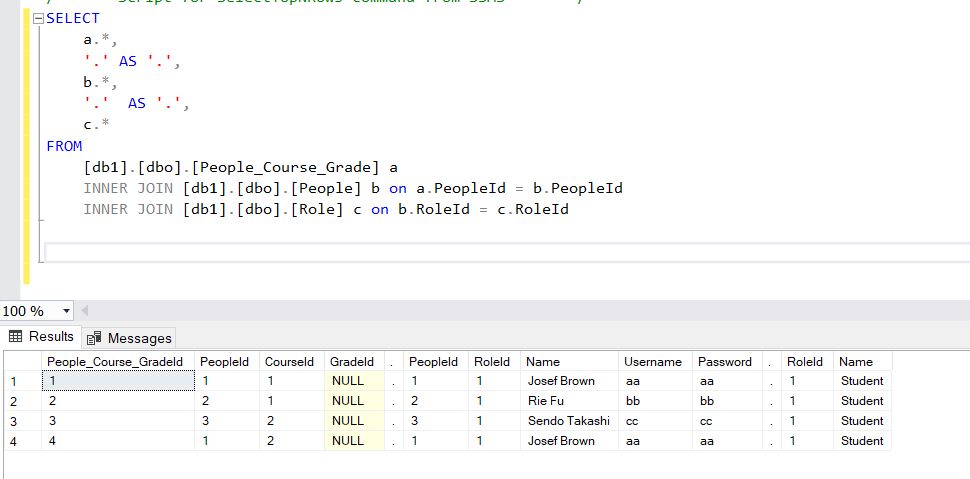Collapse the SELECT statement outline

(x=38, y=19)
